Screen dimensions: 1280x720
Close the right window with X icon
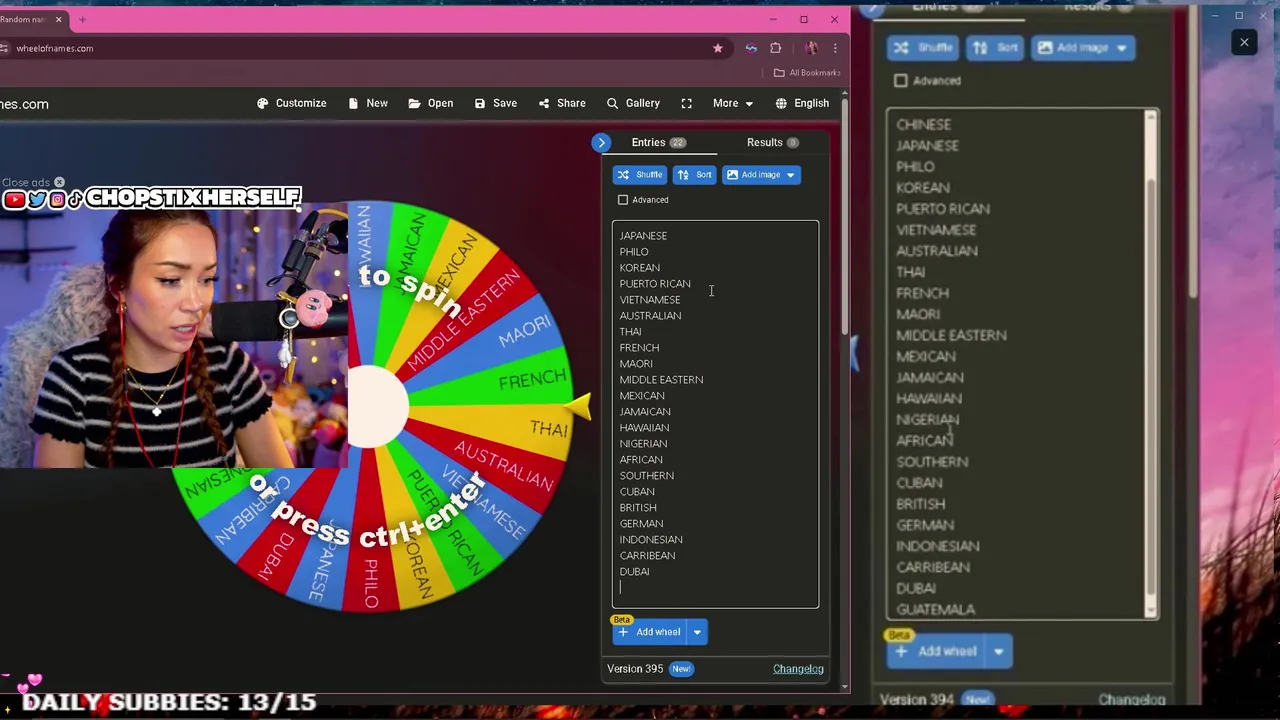(1244, 42)
